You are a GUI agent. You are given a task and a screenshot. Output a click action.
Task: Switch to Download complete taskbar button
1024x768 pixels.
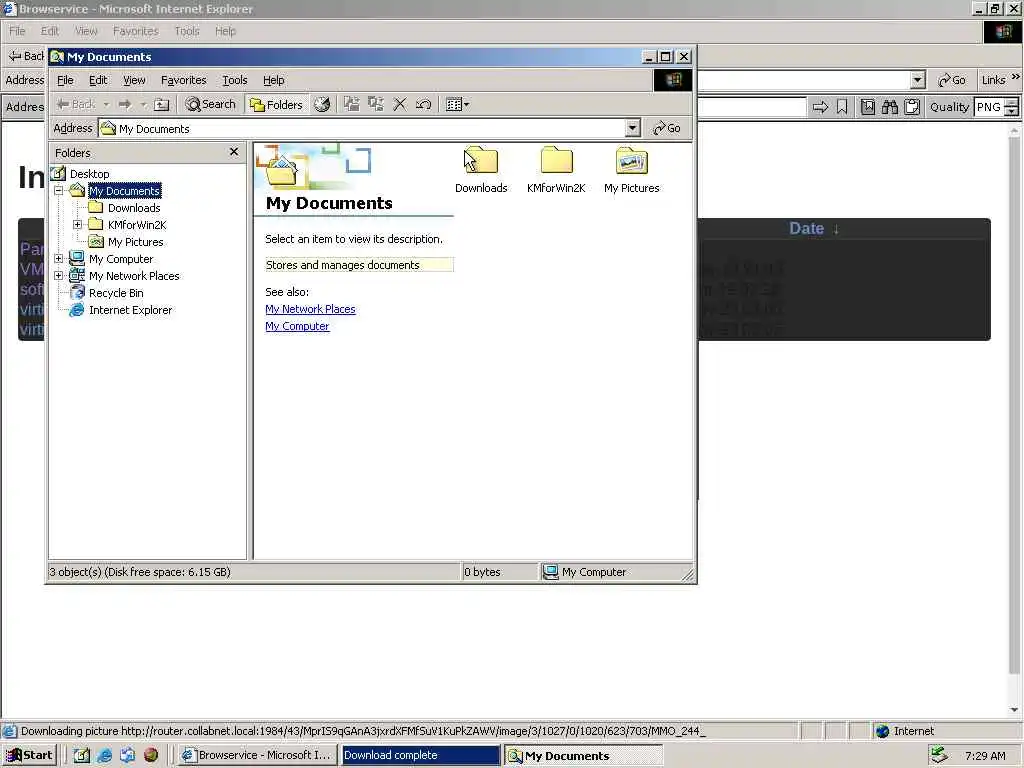pyautogui.click(x=421, y=756)
